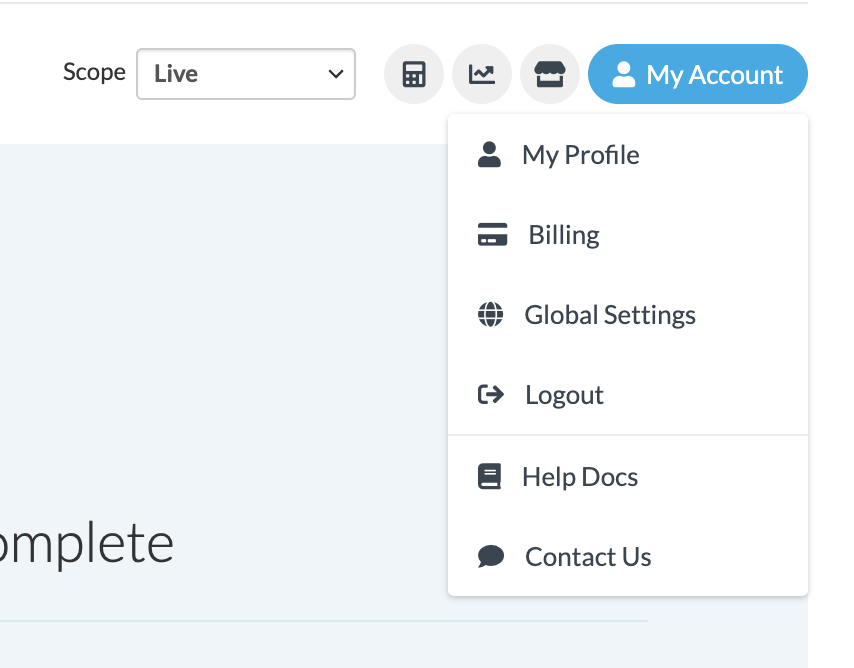Click the speech bubble Contact Us icon
Screen dimensions: 854x668
[490, 557]
